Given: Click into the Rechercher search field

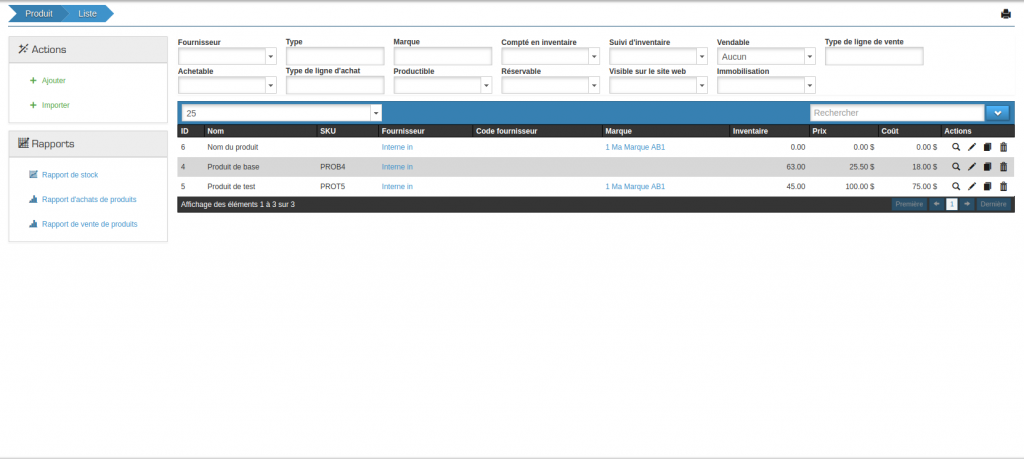Looking at the screenshot, I should [896, 113].
